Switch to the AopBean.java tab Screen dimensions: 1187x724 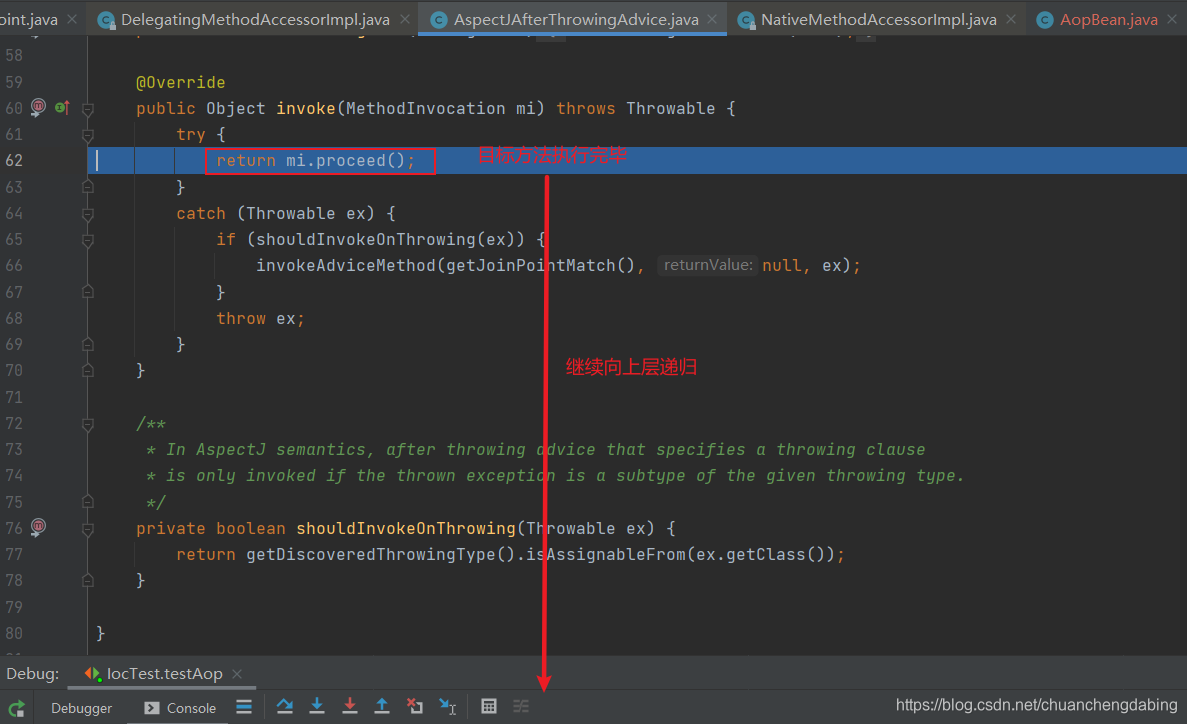[x=1108, y=20]
